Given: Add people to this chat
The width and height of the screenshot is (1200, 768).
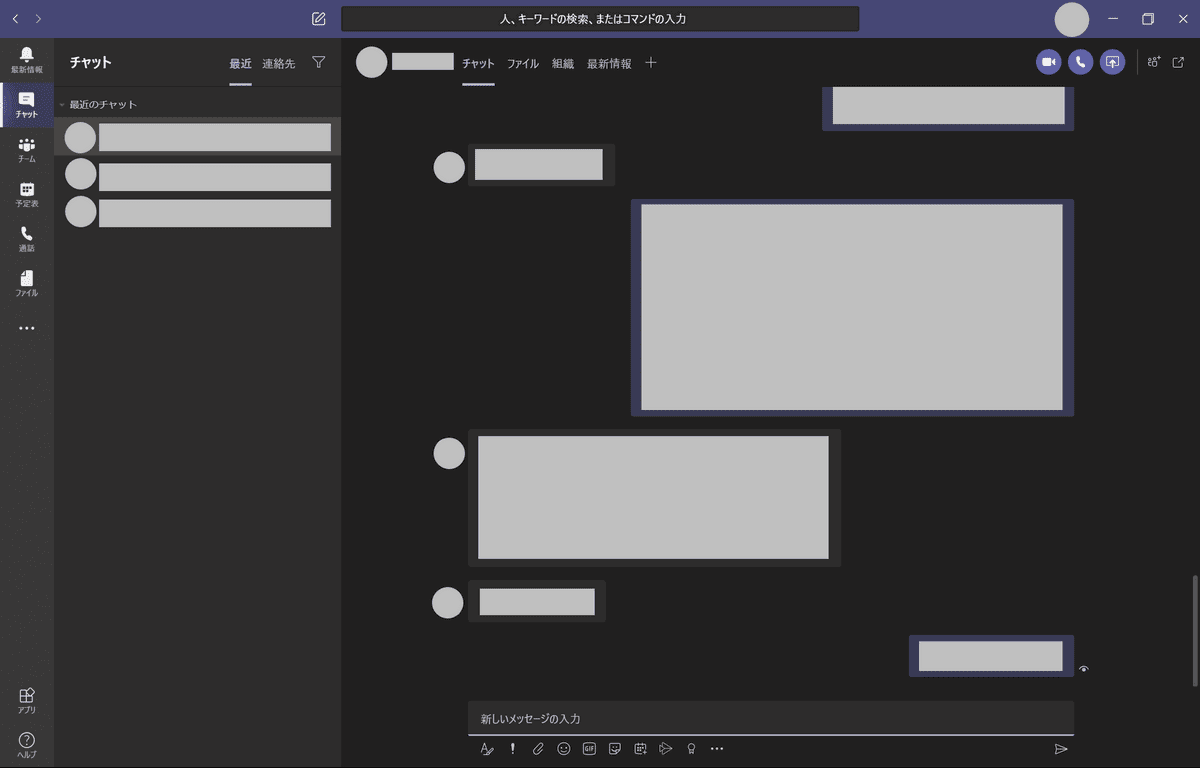Looking at the screenshot, I should coord(1154,62).
